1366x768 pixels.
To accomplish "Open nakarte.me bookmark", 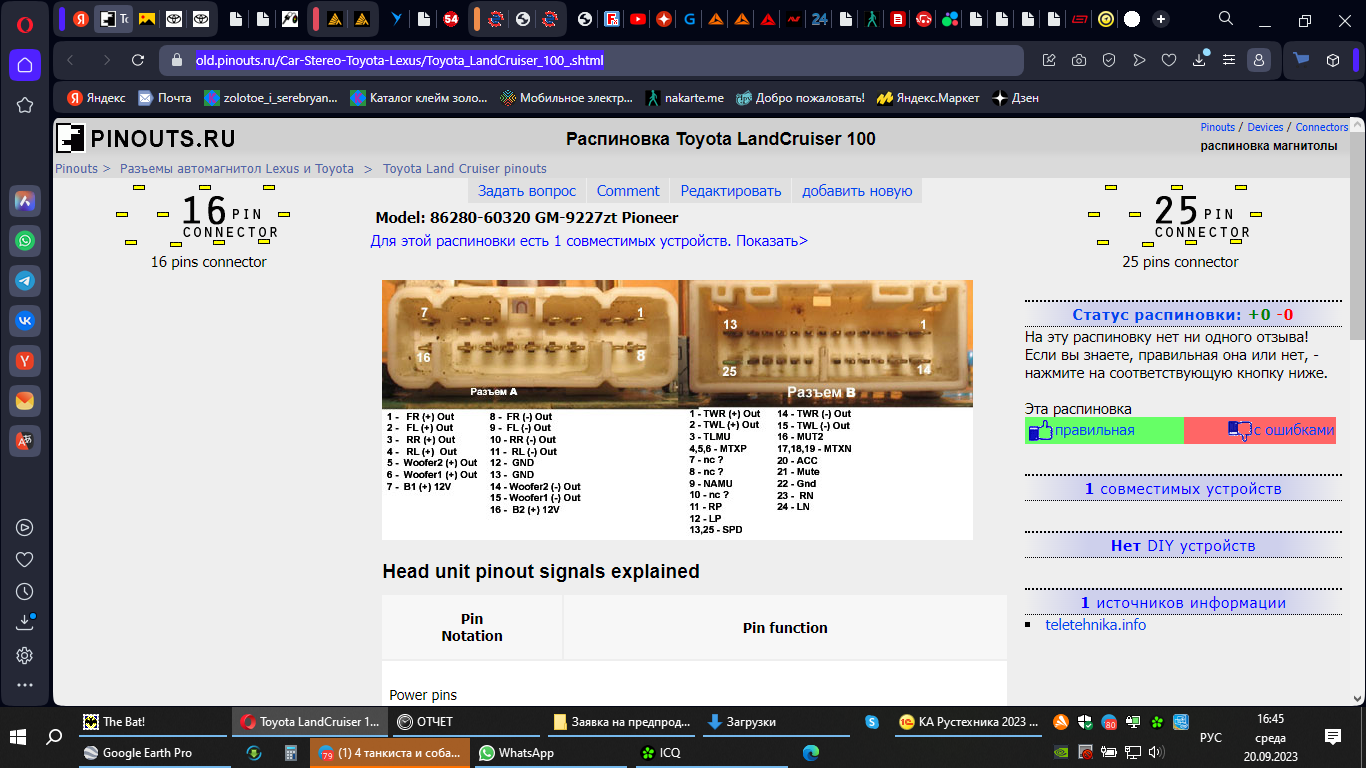I will (x=685, y=98).
